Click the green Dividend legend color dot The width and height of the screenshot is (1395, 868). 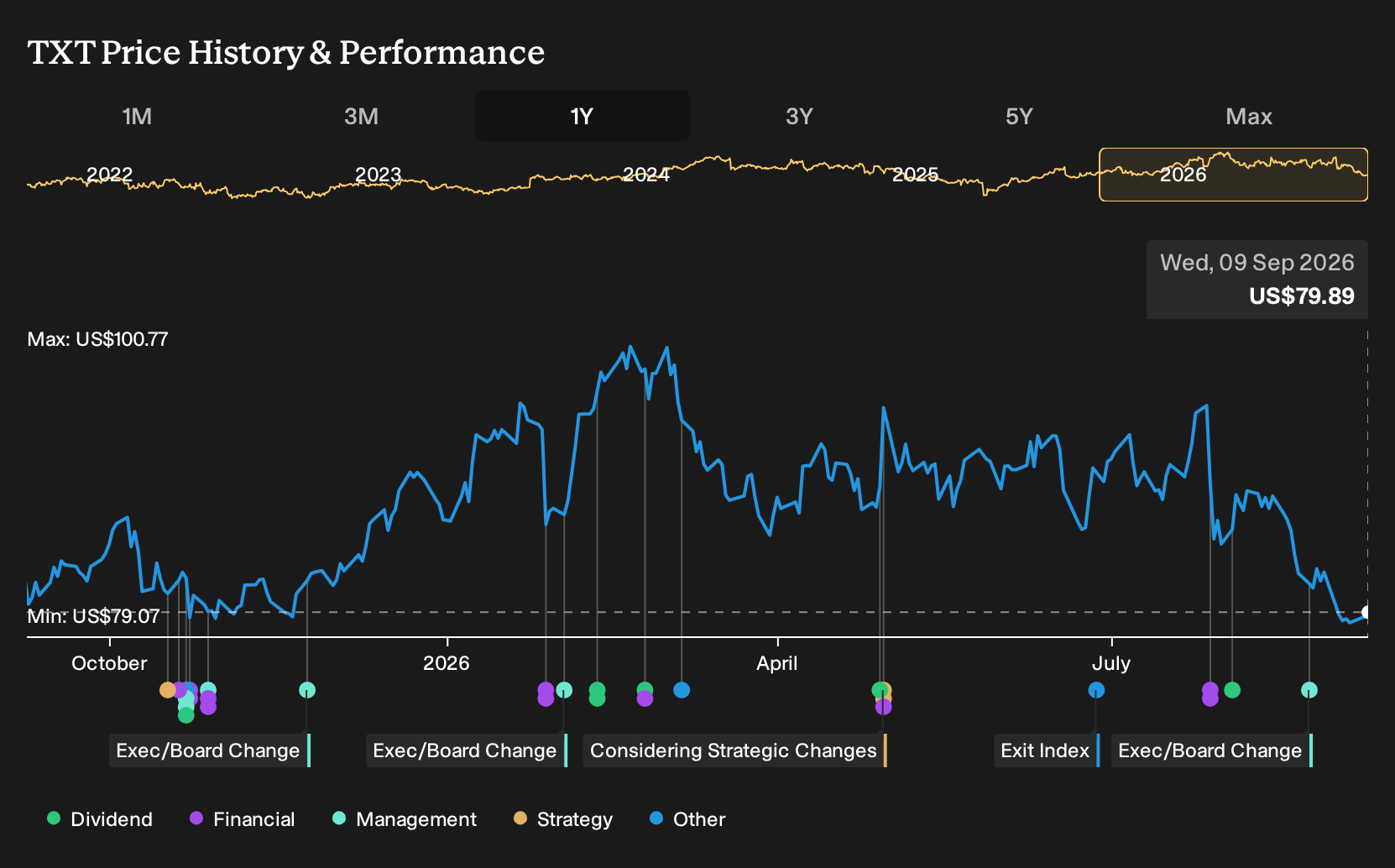[x=54, y=818]
